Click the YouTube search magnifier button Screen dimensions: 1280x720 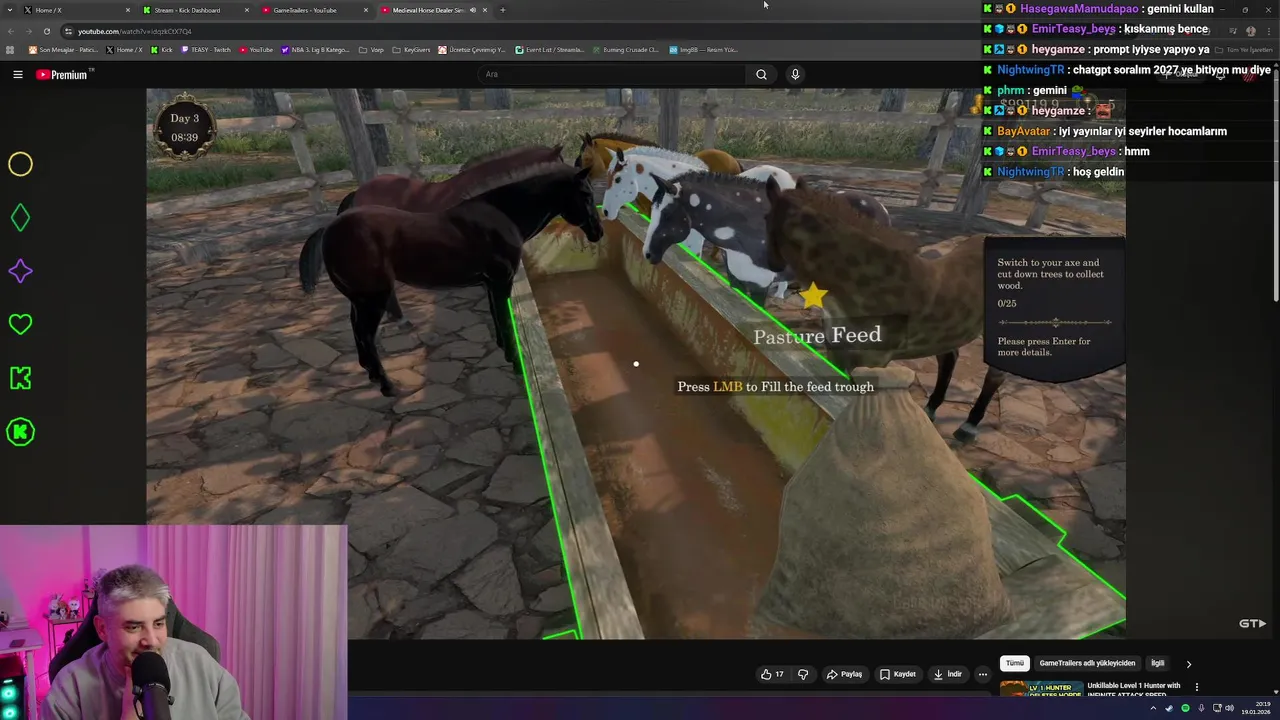coord(761,74)
